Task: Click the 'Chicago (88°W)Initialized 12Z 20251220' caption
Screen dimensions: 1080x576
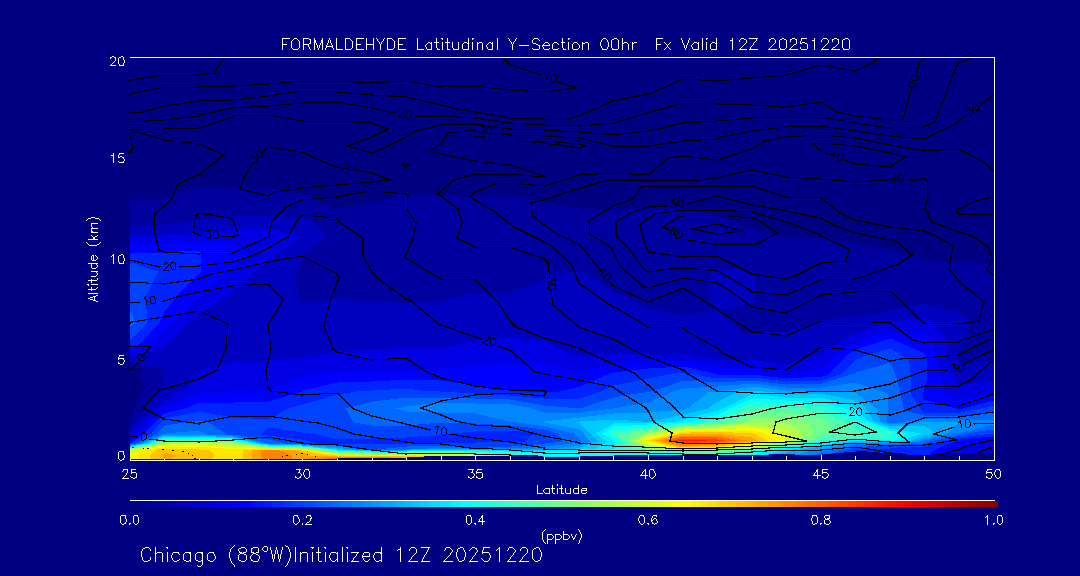Action: click(342, 555)
